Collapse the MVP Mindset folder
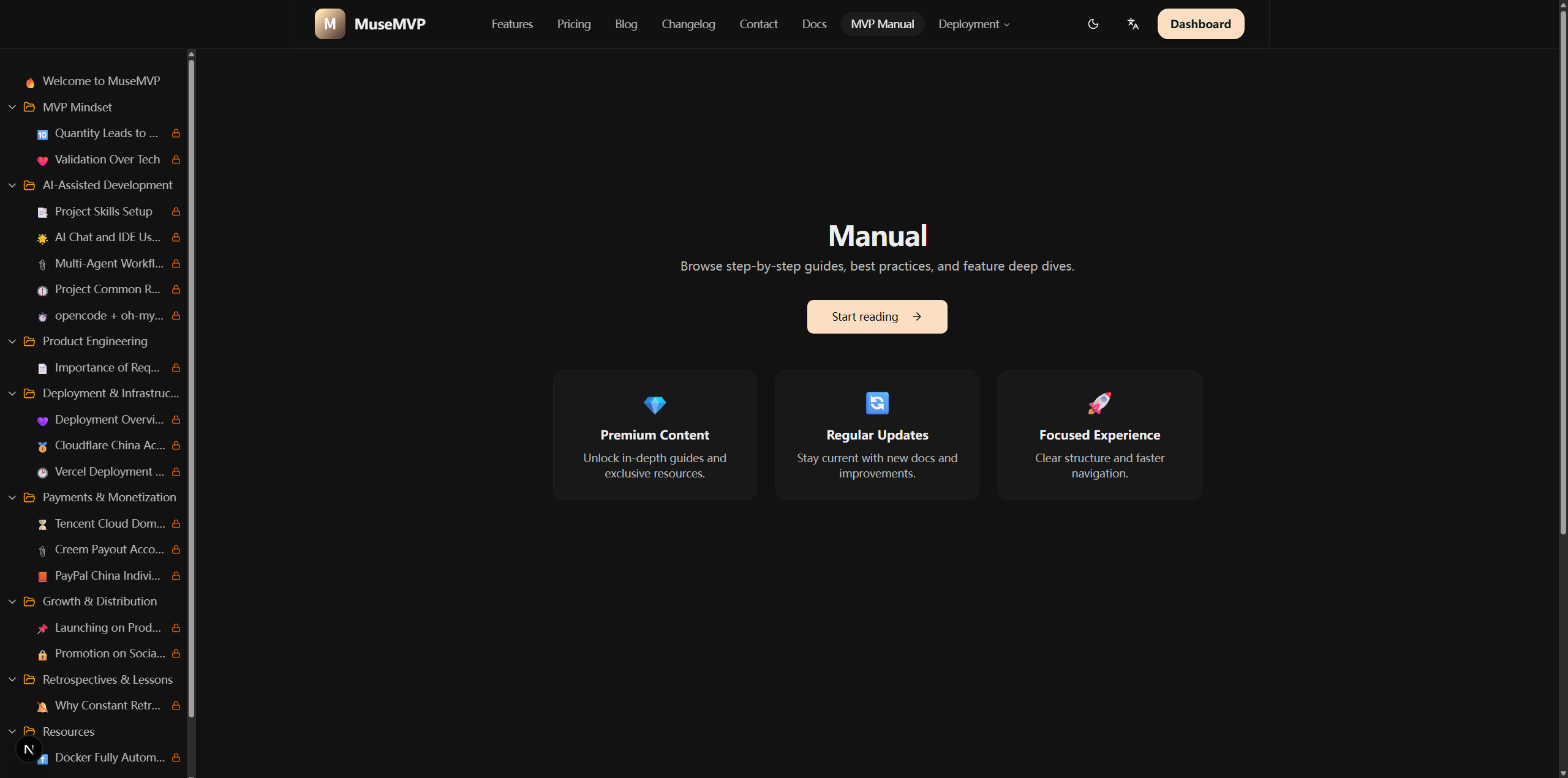The width and height of the screenshot is (1568, 778). 12,107
